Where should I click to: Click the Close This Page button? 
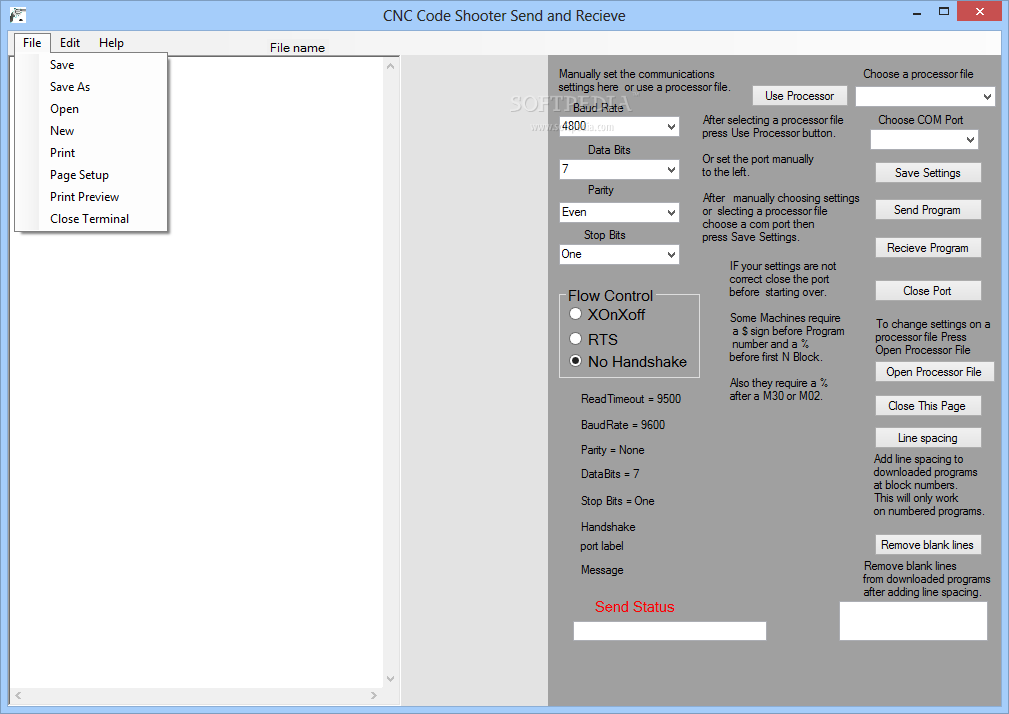coord(927,406)
